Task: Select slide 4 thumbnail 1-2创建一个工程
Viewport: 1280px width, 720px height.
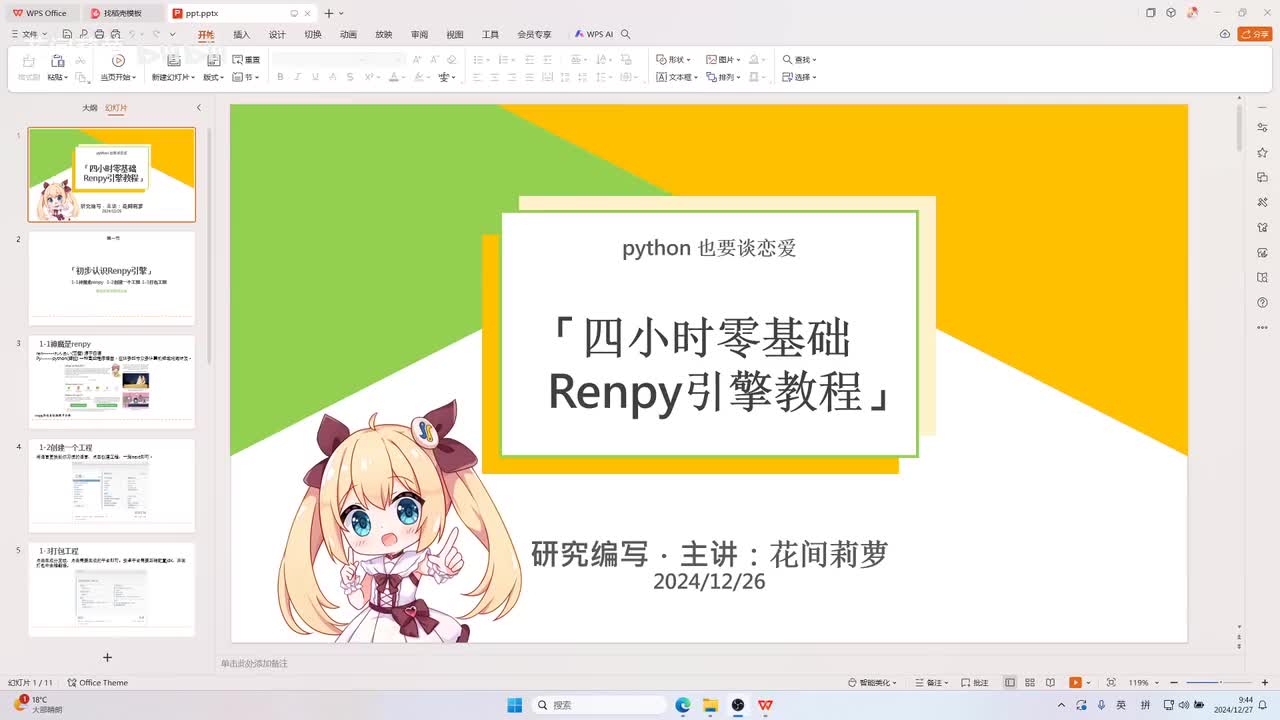Action: (112, 485)
